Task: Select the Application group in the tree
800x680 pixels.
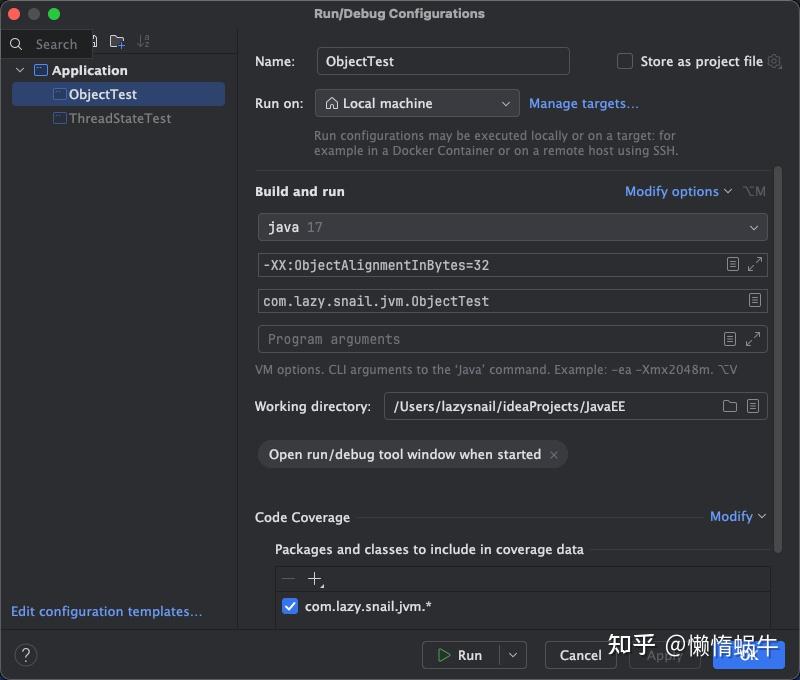Action: [x=89, y=70]
